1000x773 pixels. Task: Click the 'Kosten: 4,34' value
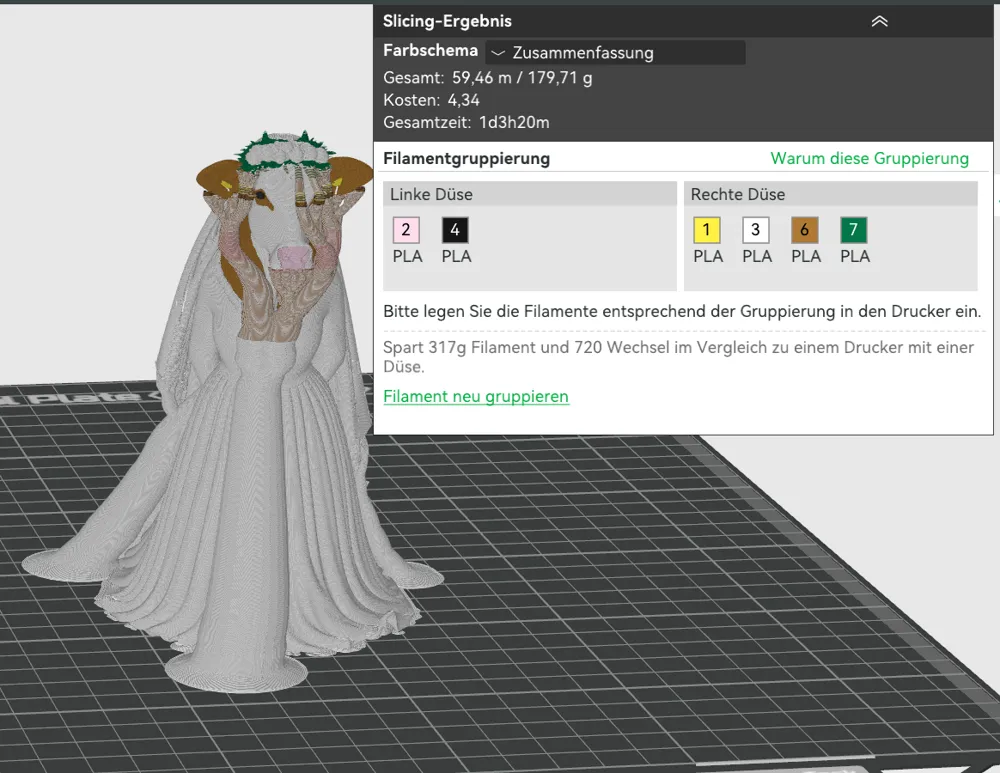pos(431,100)
